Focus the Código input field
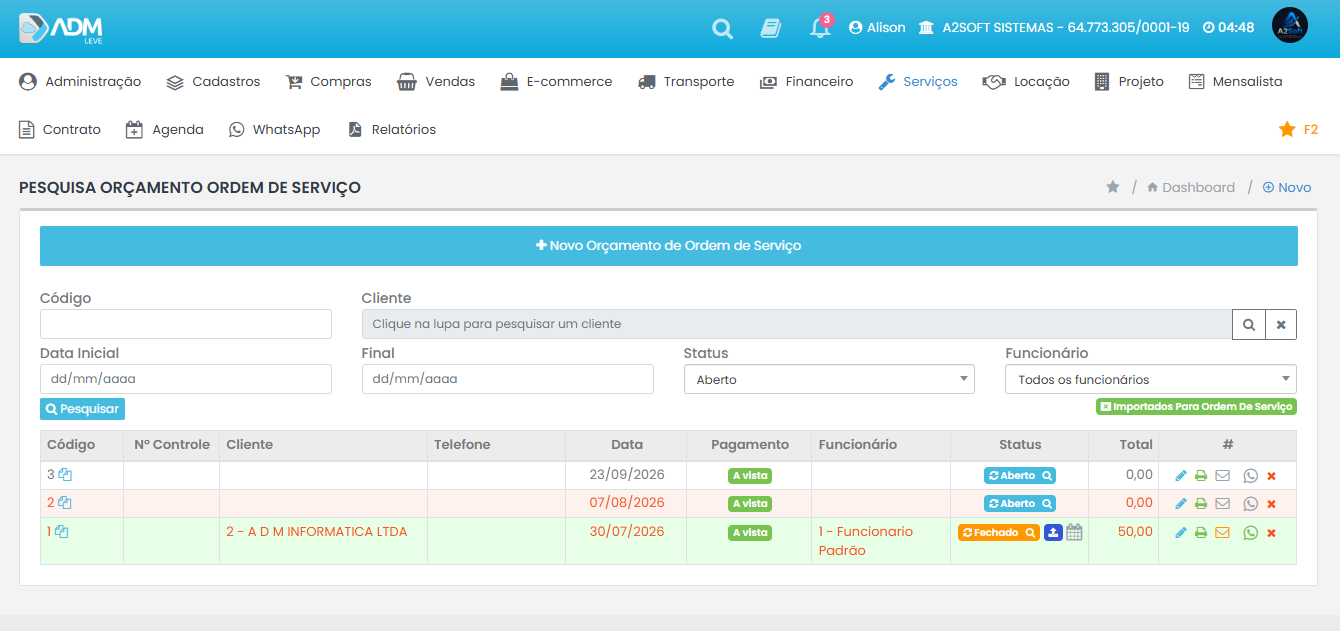1340x631 pixels. click(186, 324)
